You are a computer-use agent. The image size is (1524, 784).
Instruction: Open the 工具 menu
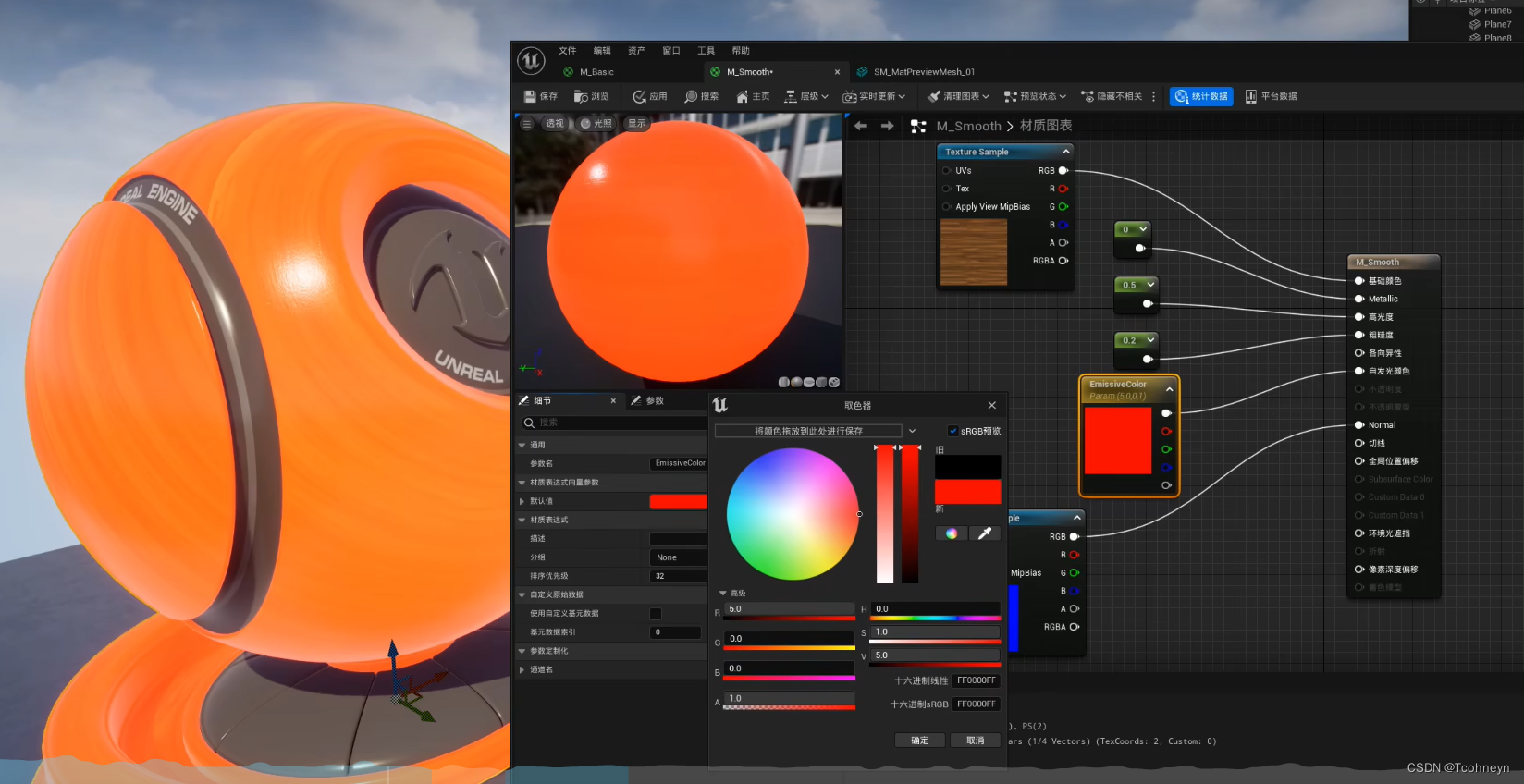point(707,51)
